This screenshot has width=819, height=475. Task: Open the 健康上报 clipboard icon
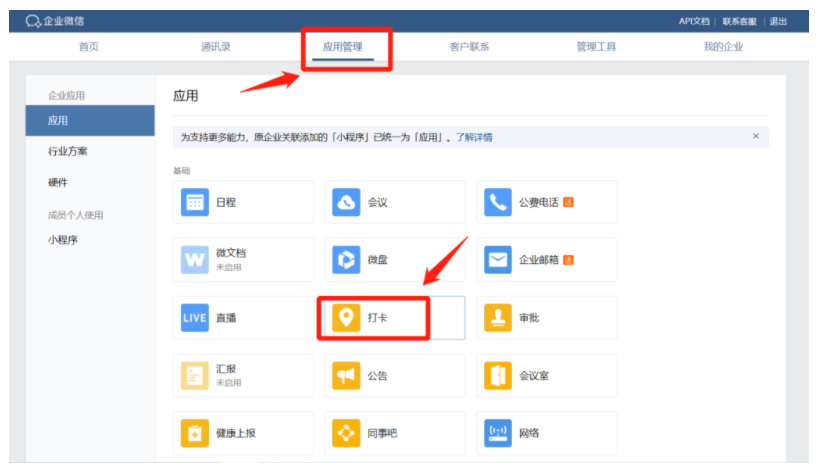[x=195, y=433]
